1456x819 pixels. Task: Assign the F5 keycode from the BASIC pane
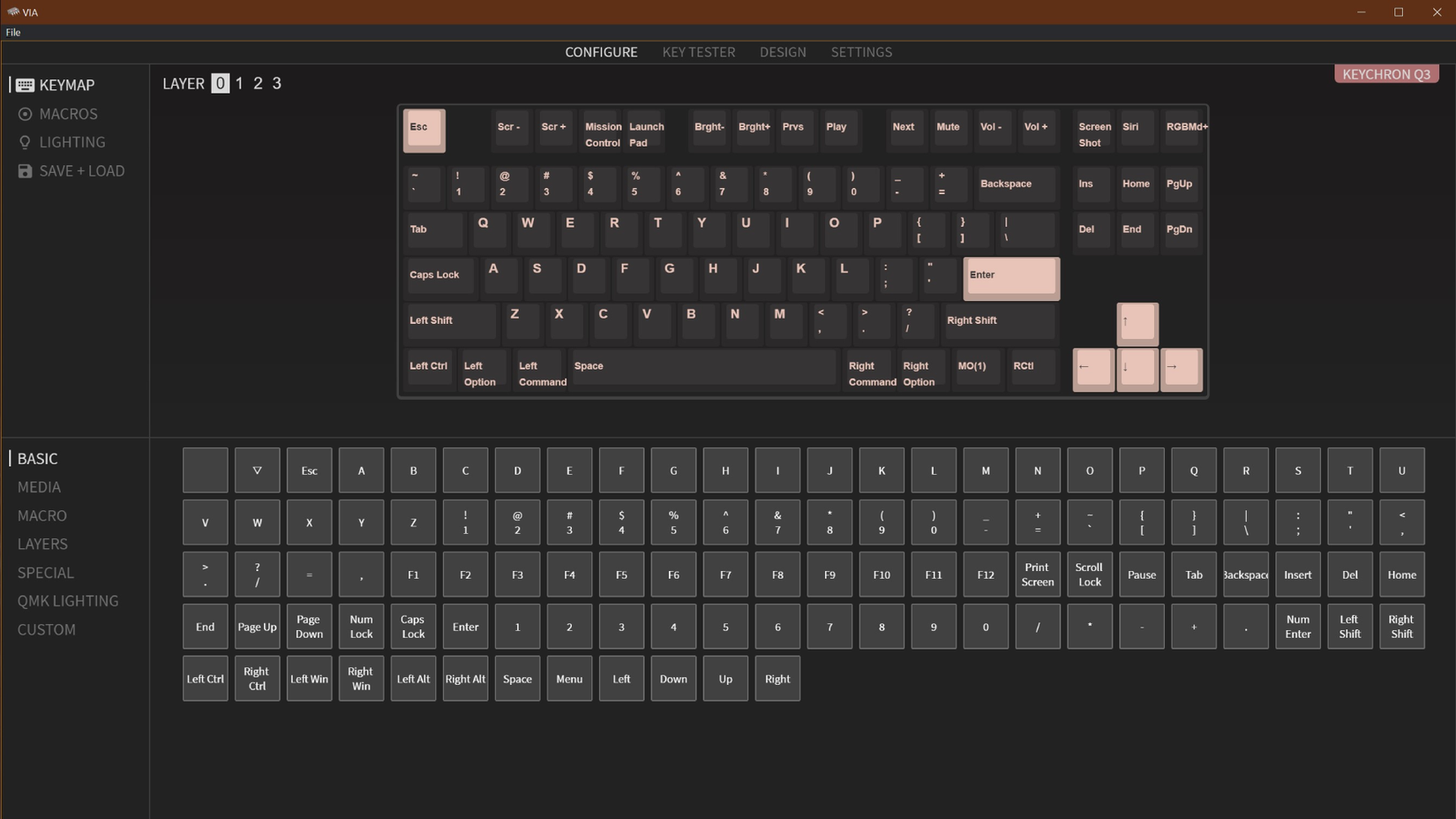coord(621,575)
